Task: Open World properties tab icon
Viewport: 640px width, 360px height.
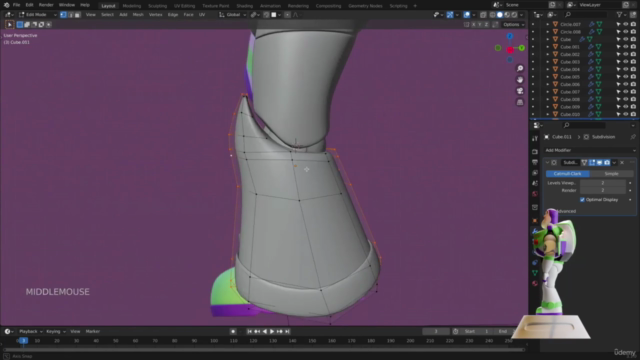Action: pyautogui.click(x=535, y=194)
